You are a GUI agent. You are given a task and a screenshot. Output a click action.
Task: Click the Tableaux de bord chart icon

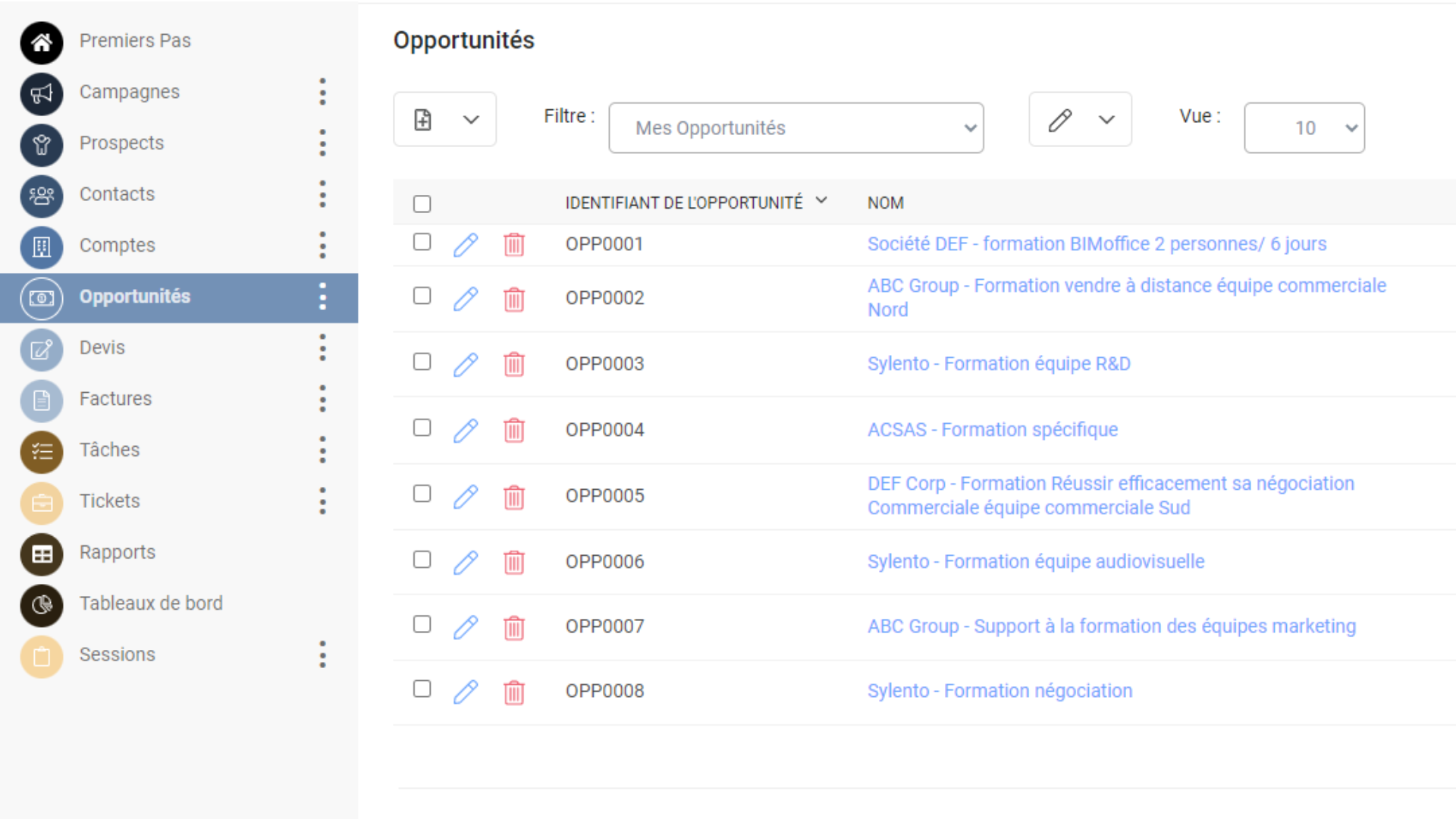pos(42,604)
